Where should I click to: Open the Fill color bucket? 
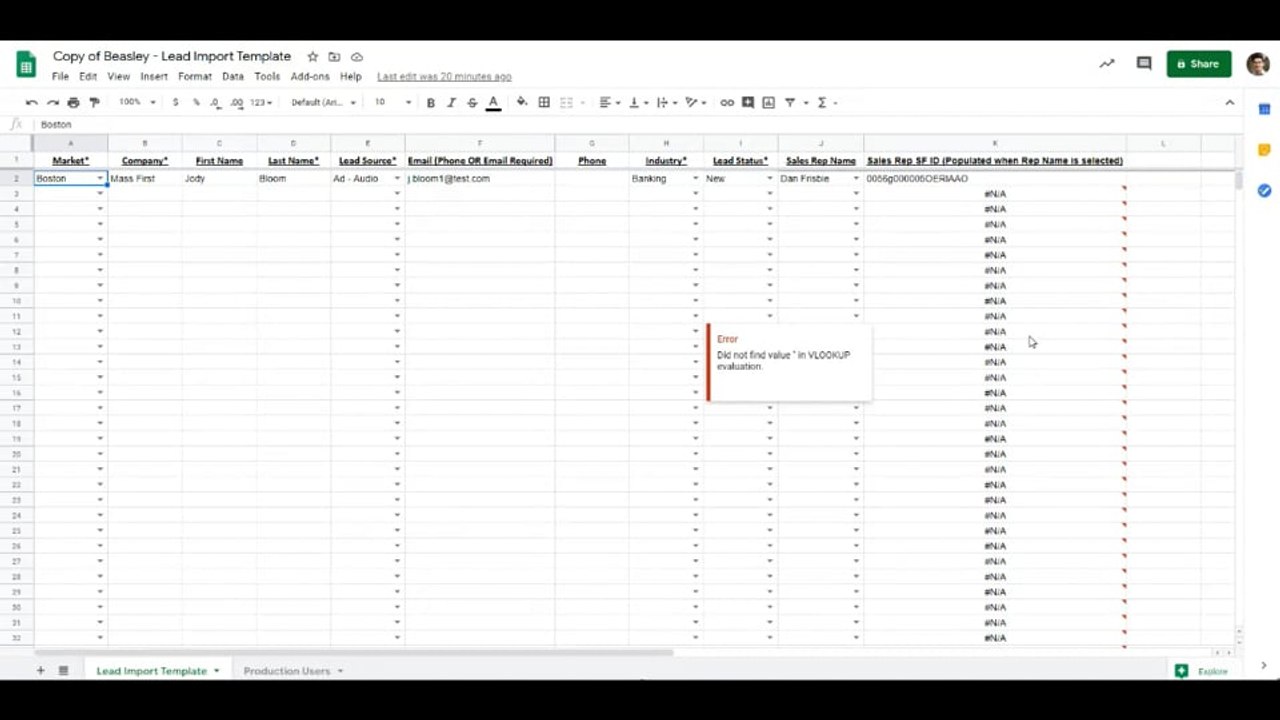pos(522,102)
